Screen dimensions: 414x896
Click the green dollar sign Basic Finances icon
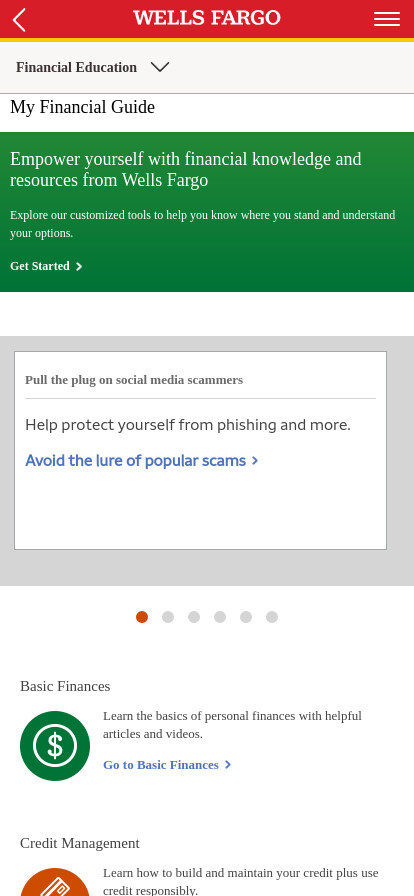(x=55, y=746)
